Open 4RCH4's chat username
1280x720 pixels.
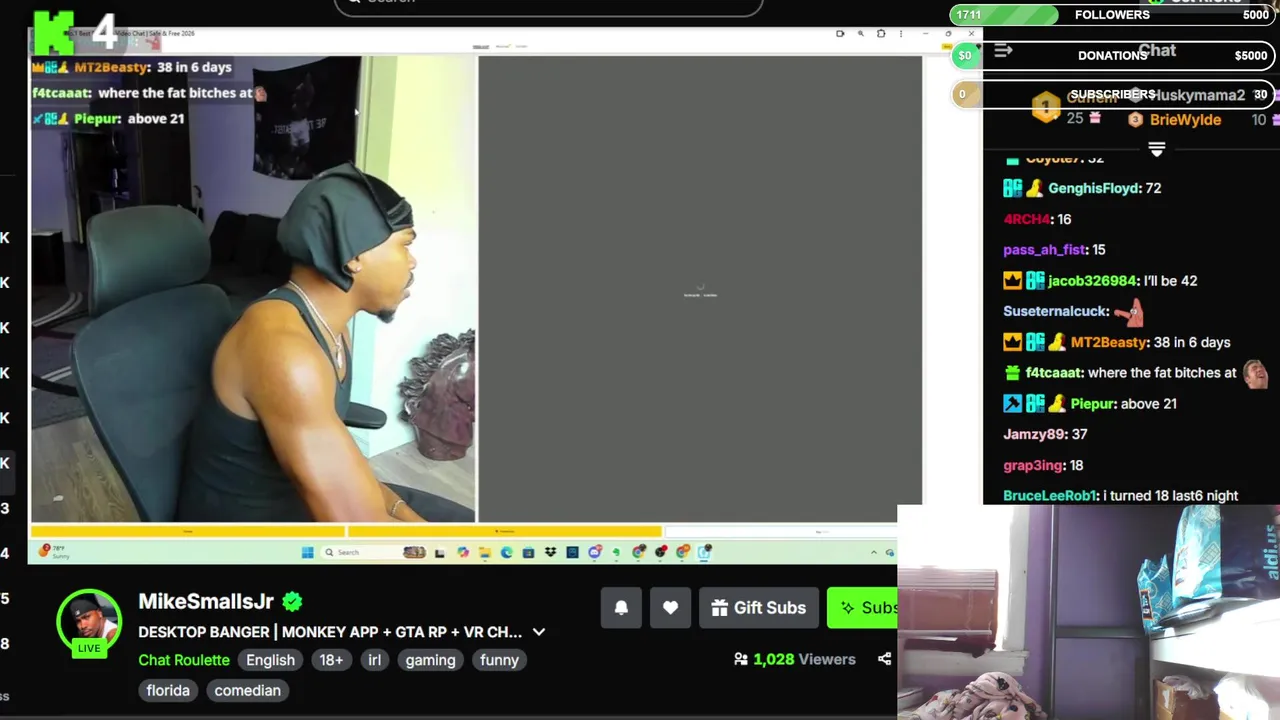1026,219
